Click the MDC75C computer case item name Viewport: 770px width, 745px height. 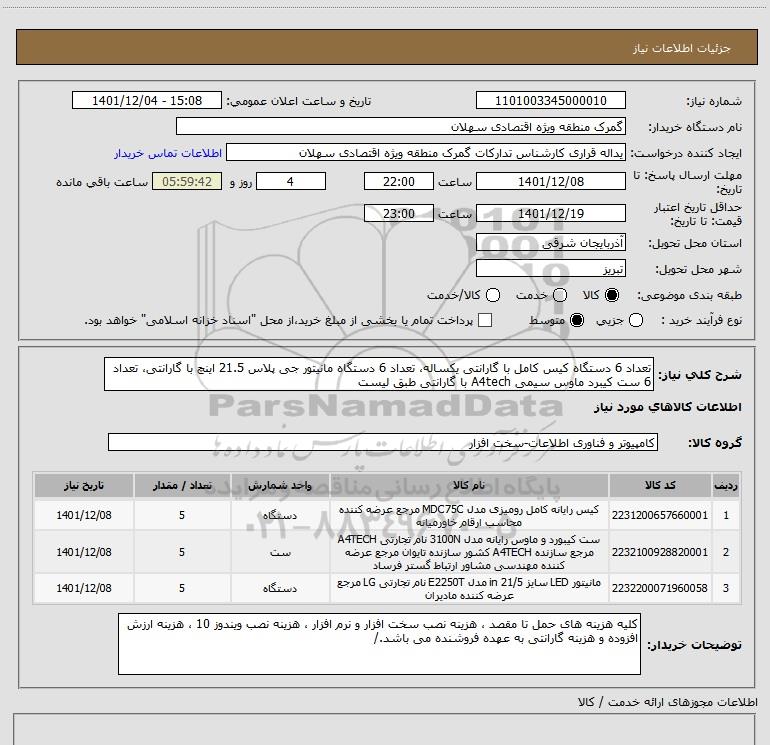click(469, 516)
